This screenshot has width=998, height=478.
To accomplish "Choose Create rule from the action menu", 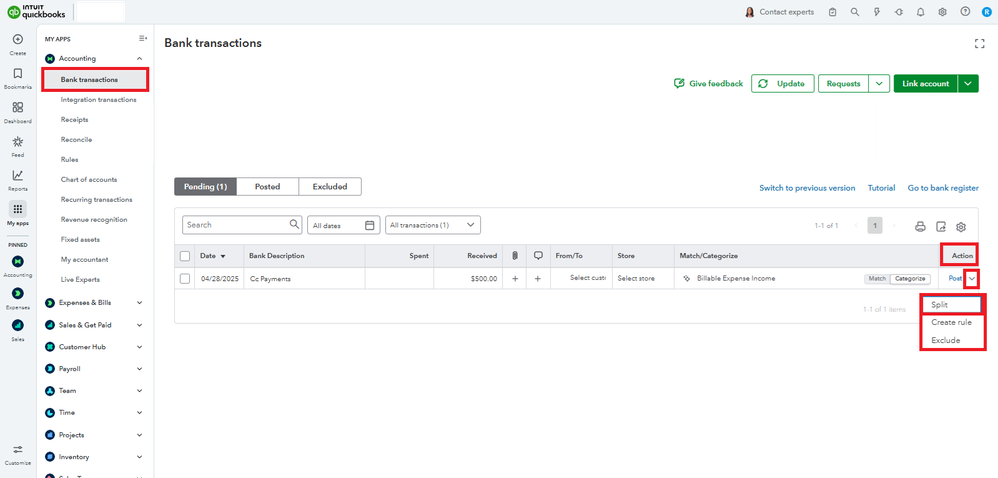I will 953,323.
